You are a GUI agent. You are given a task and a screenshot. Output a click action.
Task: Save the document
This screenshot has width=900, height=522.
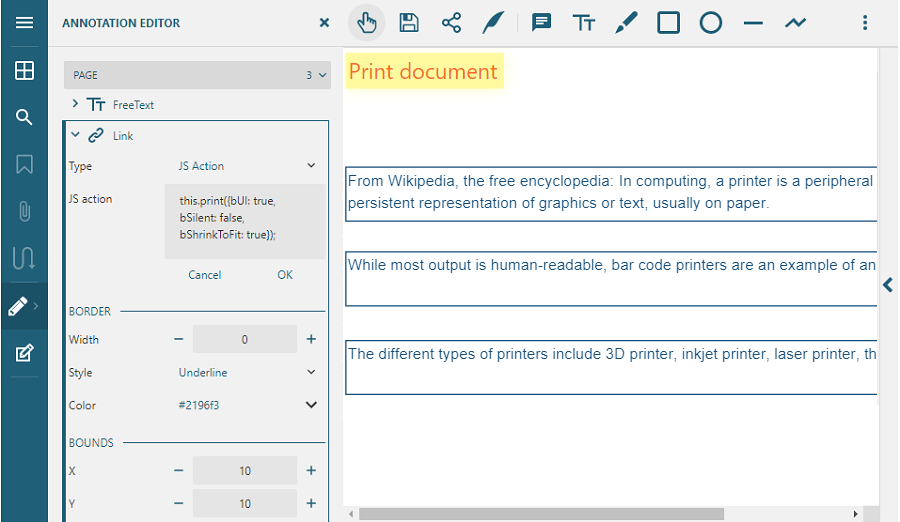tap(409, 23)
